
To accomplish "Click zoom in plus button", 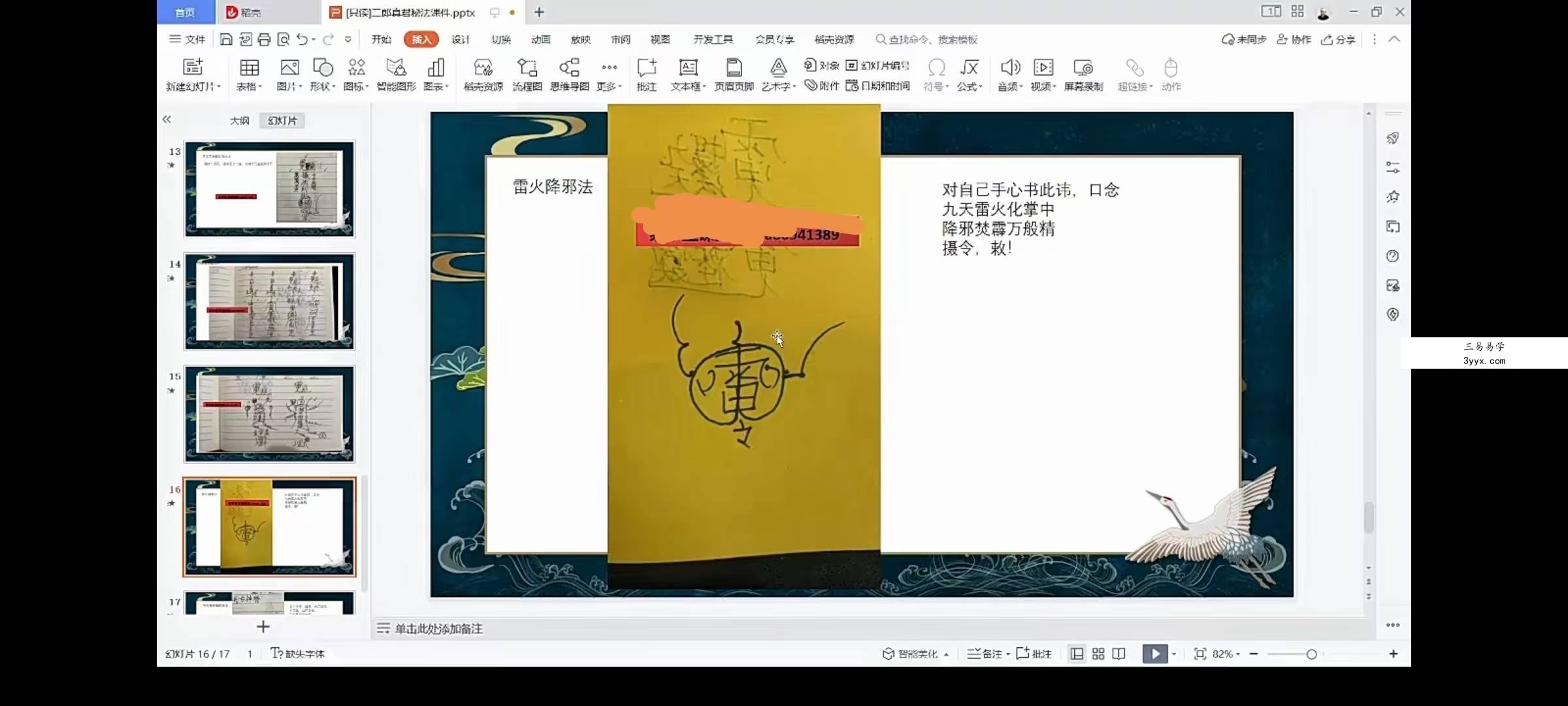I will (1394, 654).
